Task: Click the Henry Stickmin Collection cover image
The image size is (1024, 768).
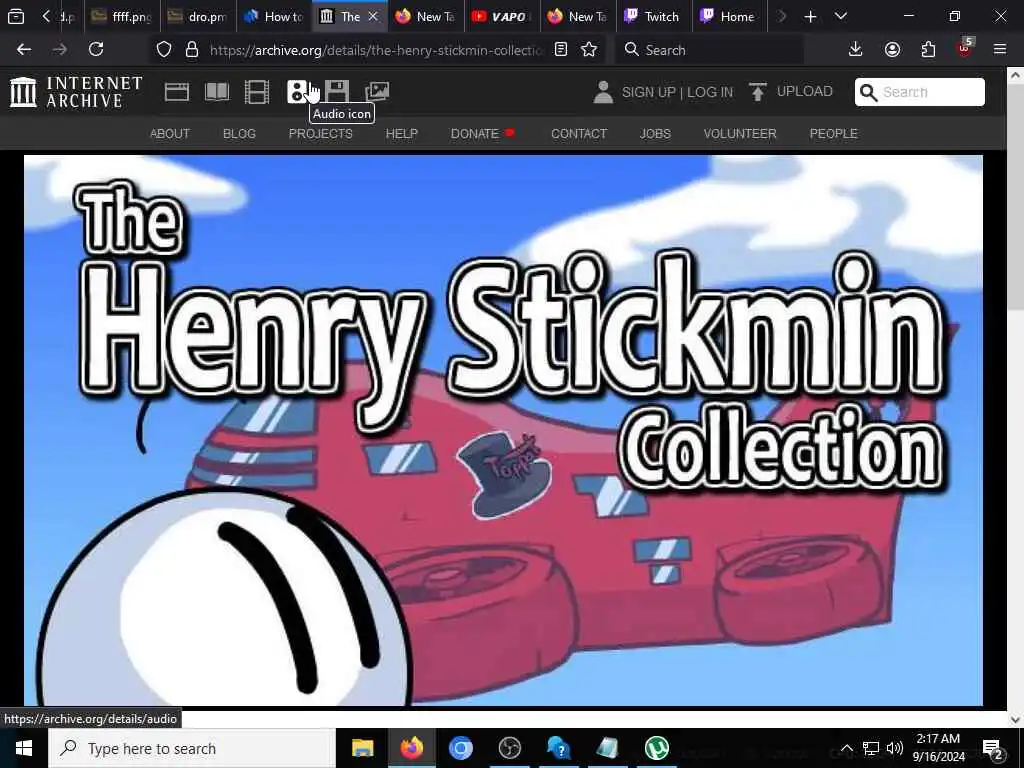Action: 503,430
